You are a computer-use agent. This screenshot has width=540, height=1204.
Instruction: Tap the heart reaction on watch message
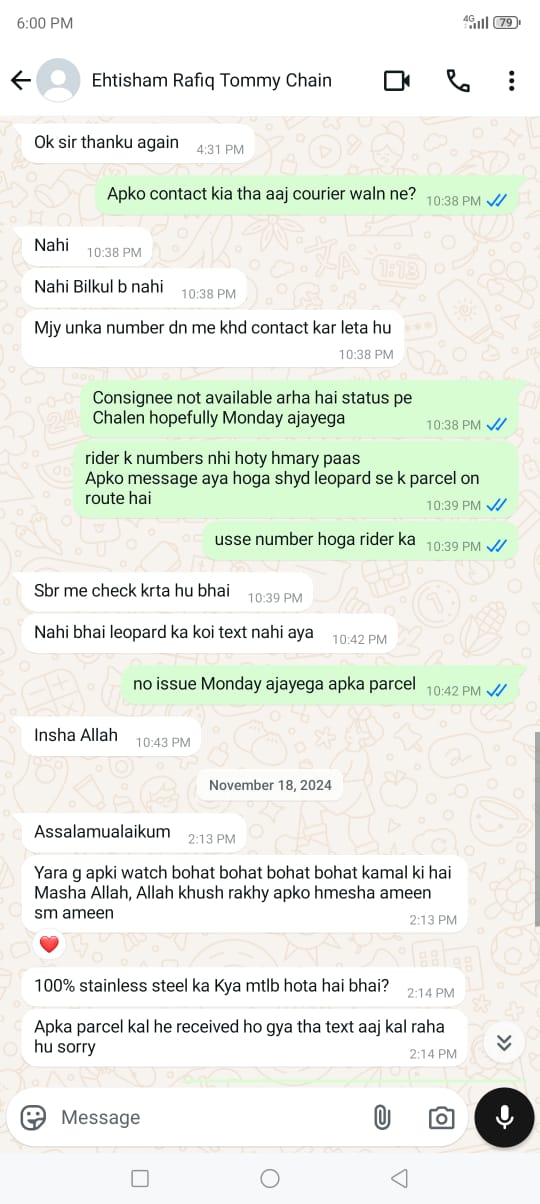point(49,944)
